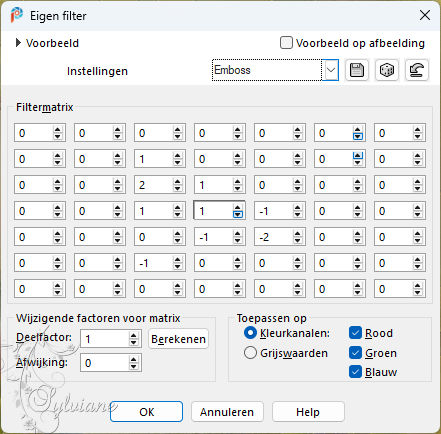
Task: Click the Berekenen button
Action: click(x=178, y=339)
